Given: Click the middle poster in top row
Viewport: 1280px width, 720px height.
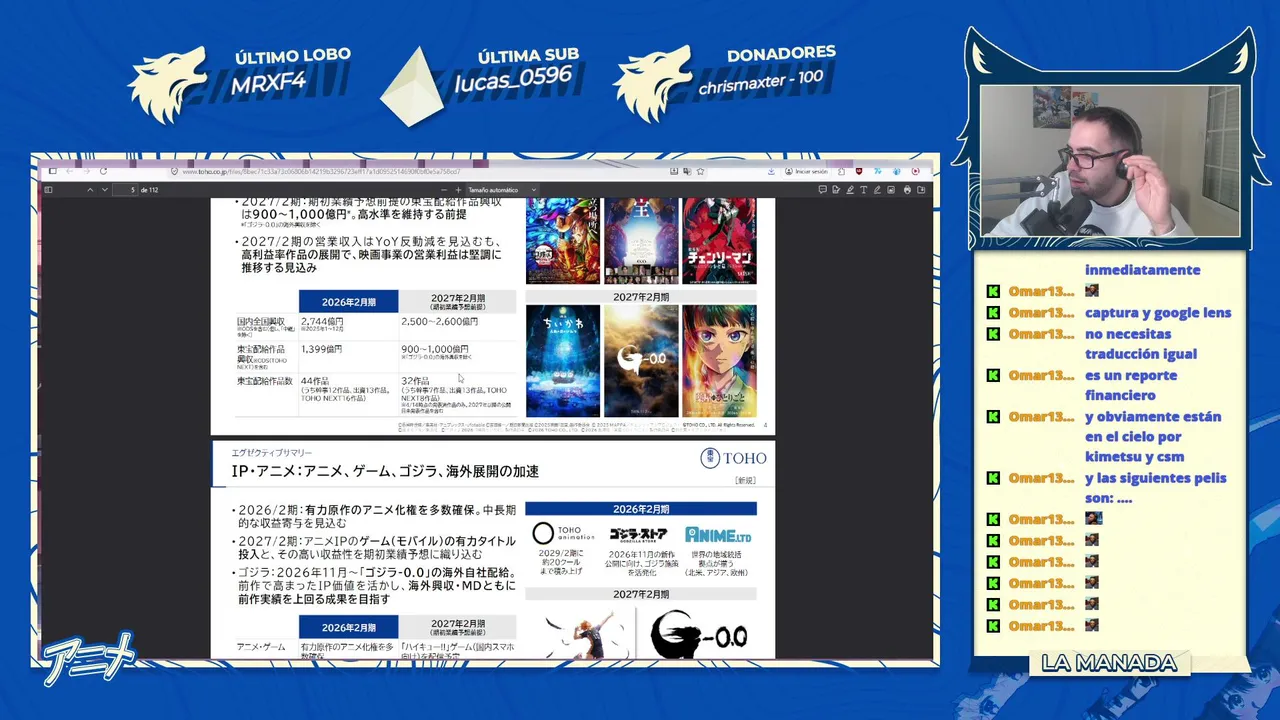Looking at the screenshot, I should click(641, 241).
